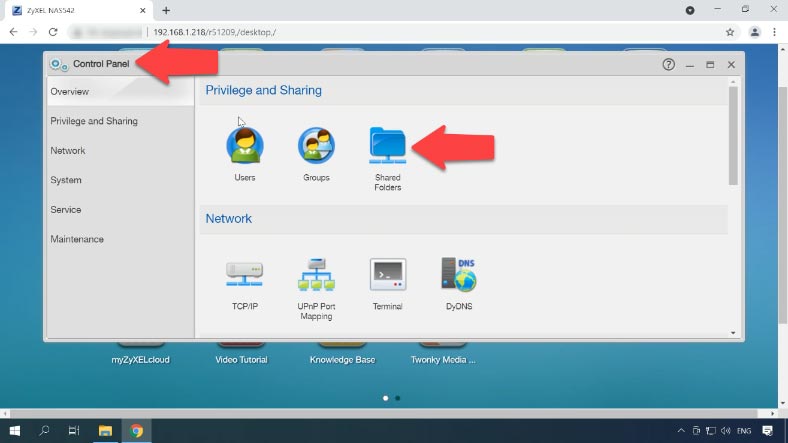Screen dimensions: 788x443
Task: Click the browser forward arrow
Action: tap(33, 32)
